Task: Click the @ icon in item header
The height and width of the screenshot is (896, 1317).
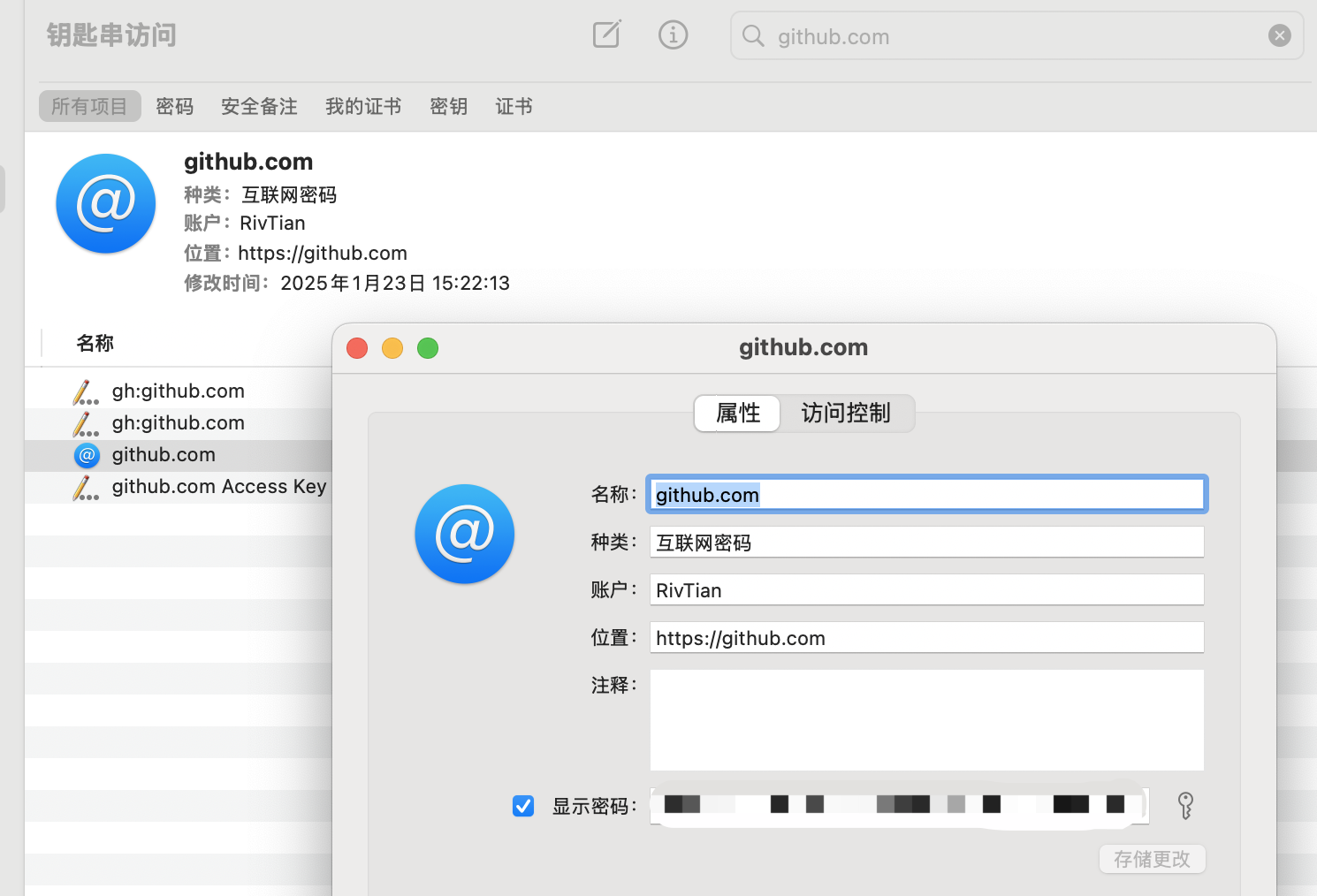Action: [x=106, y=204]
